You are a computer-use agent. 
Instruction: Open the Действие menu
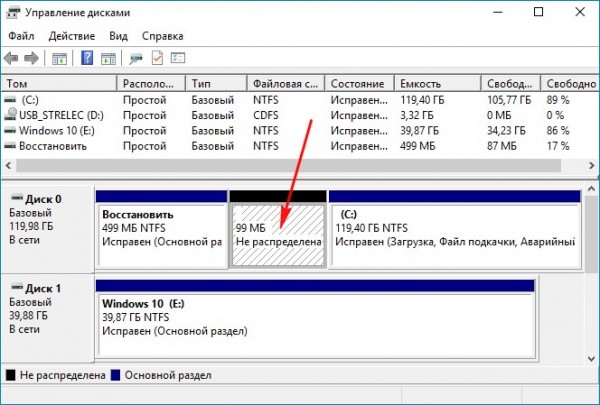click(72, 36)
